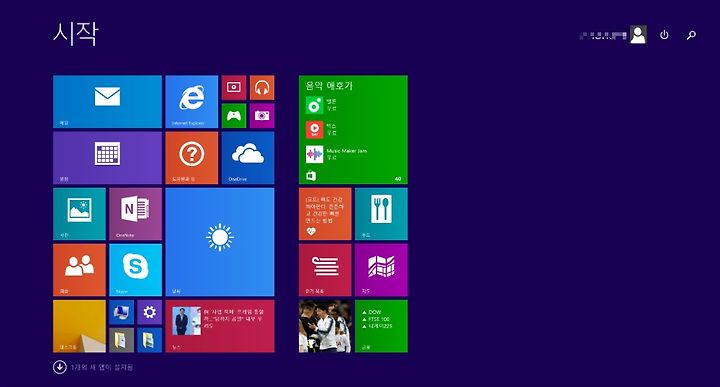Screen dimensions: 720x387
Task: Launch the OneNote tile
Action: (x=135, y=214)
